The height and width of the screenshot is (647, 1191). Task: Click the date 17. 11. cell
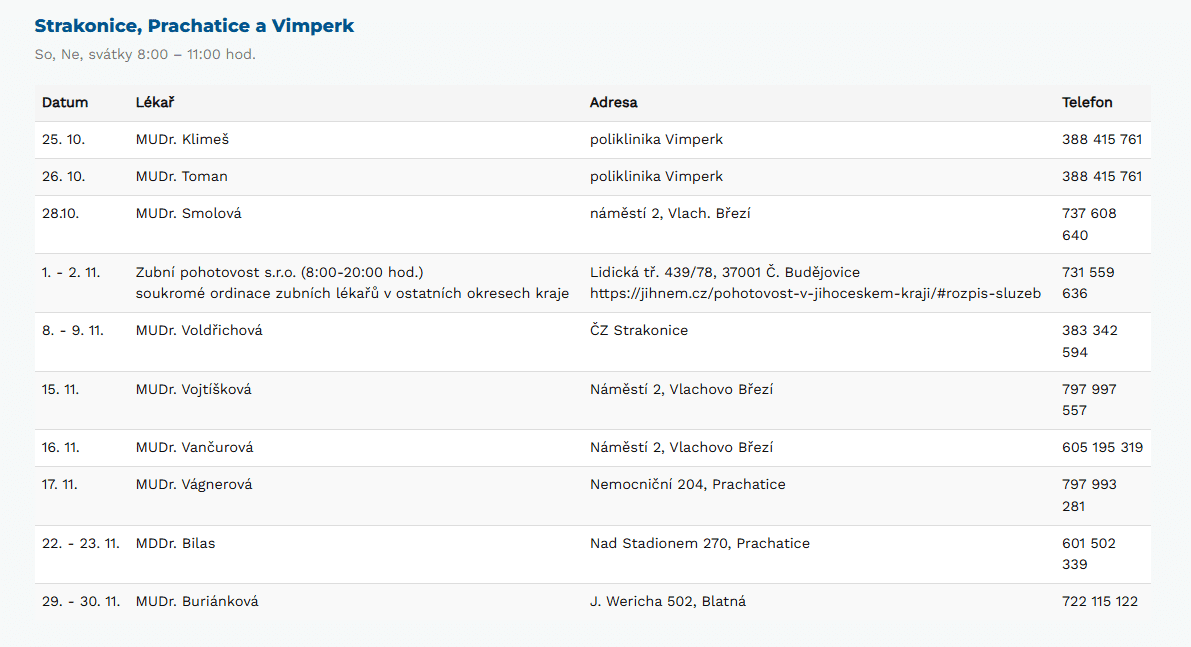click(x=60, y=485)
